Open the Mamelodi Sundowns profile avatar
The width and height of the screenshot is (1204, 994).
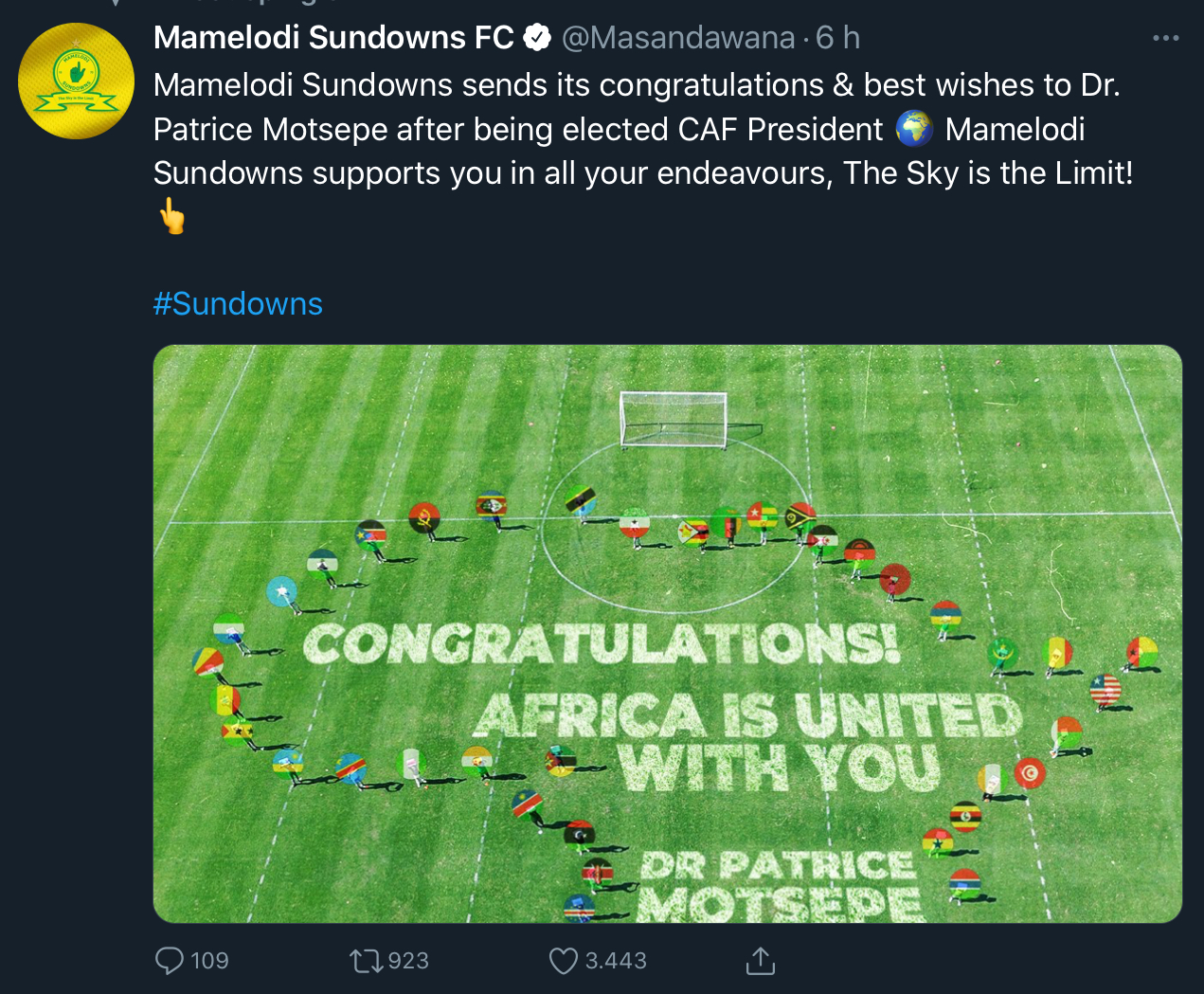tap(76, 81)
